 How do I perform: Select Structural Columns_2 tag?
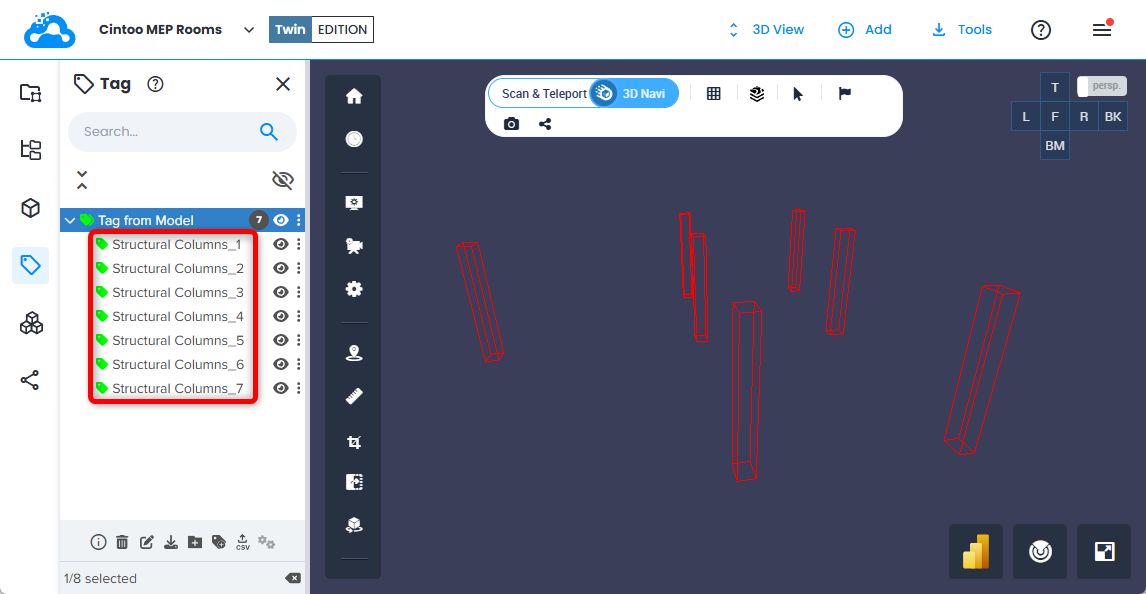click(178, 269)
